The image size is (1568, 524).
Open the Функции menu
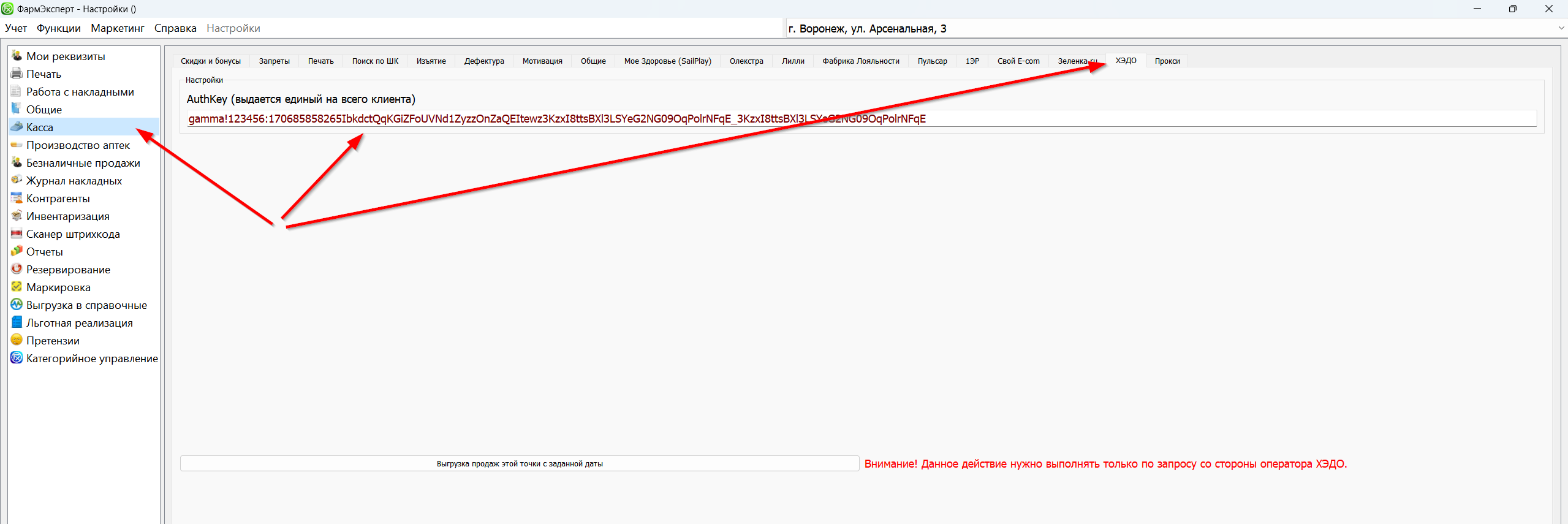[x=58, y=28]
